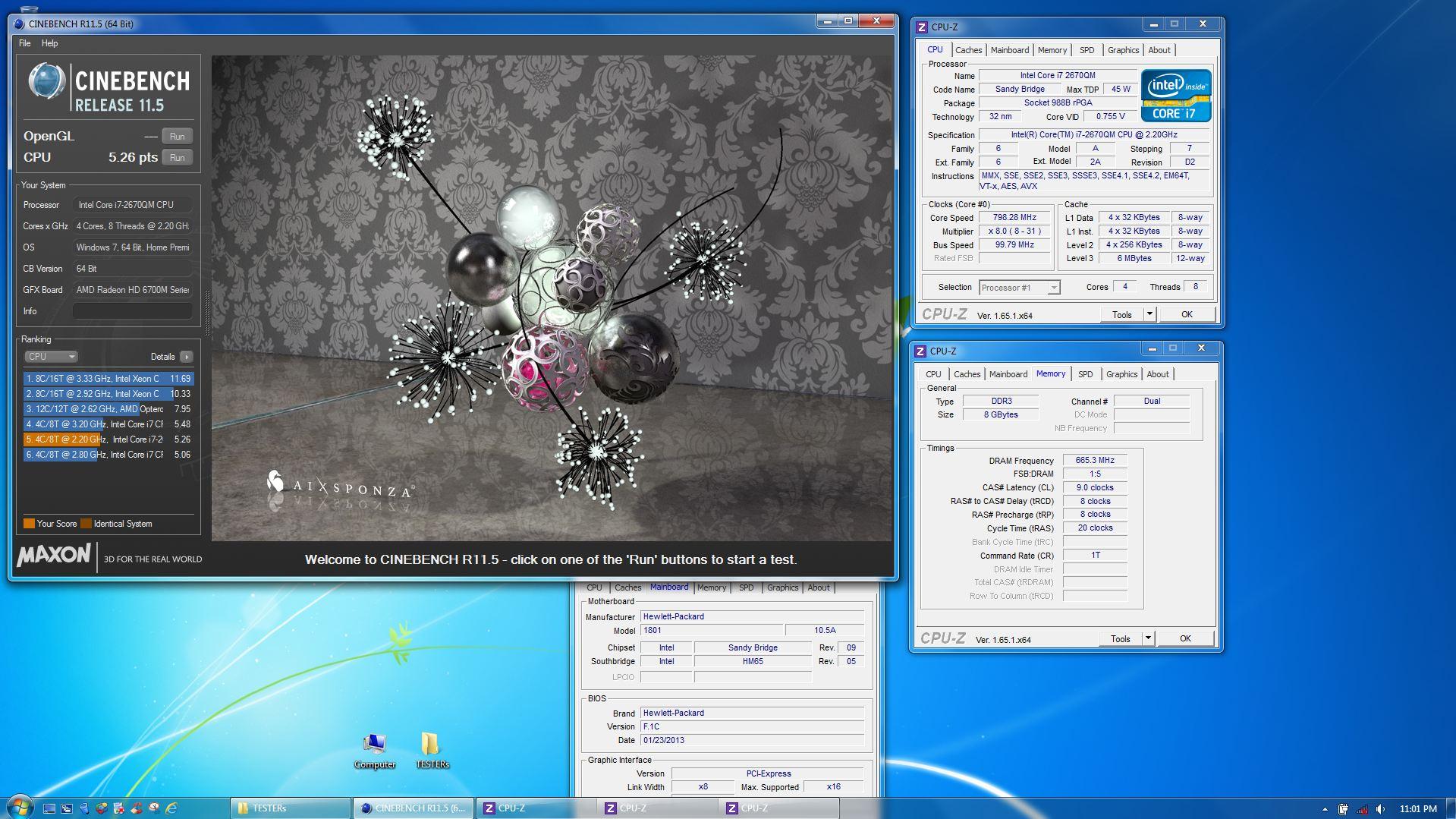Viewport: 1456px width, 819px height.
Task: Open the Windows Start menu
Action: click(20, 808)
